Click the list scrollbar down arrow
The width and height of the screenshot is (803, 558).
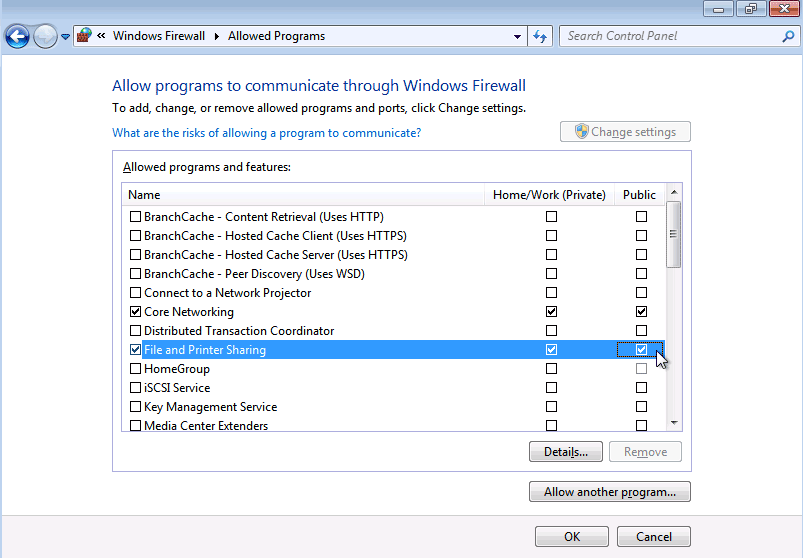click(x=673, y=423)
